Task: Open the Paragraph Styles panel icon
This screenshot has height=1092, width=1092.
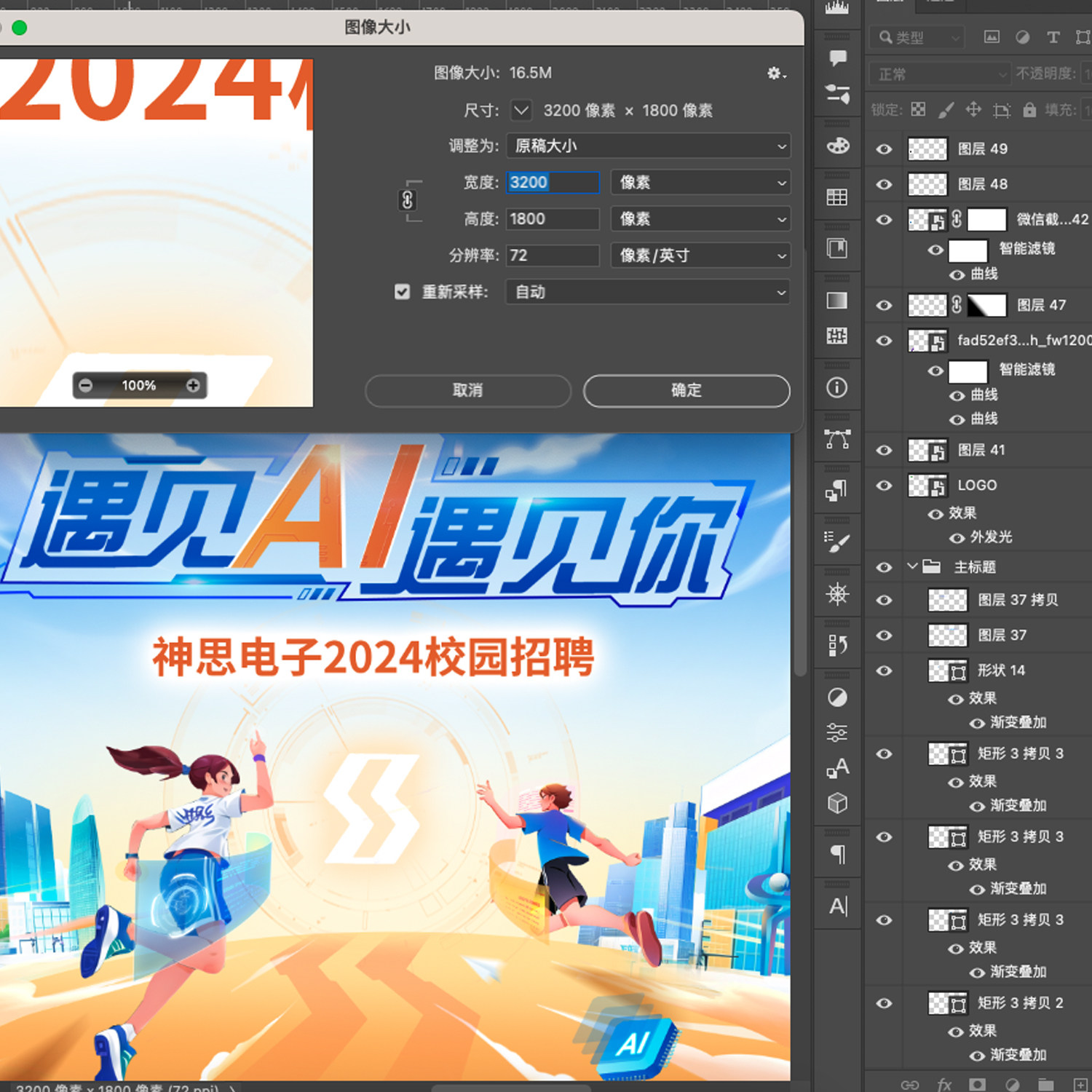Action: tap(837, 491)
